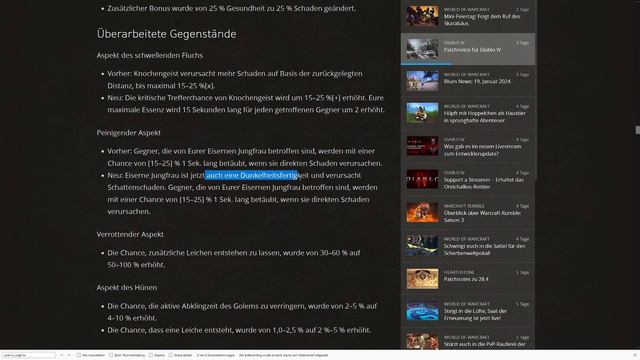Viewport: 640px width, 360px height.
Task: Click the '2 Tage' date on the Skarabäus card
Action: 522,9
